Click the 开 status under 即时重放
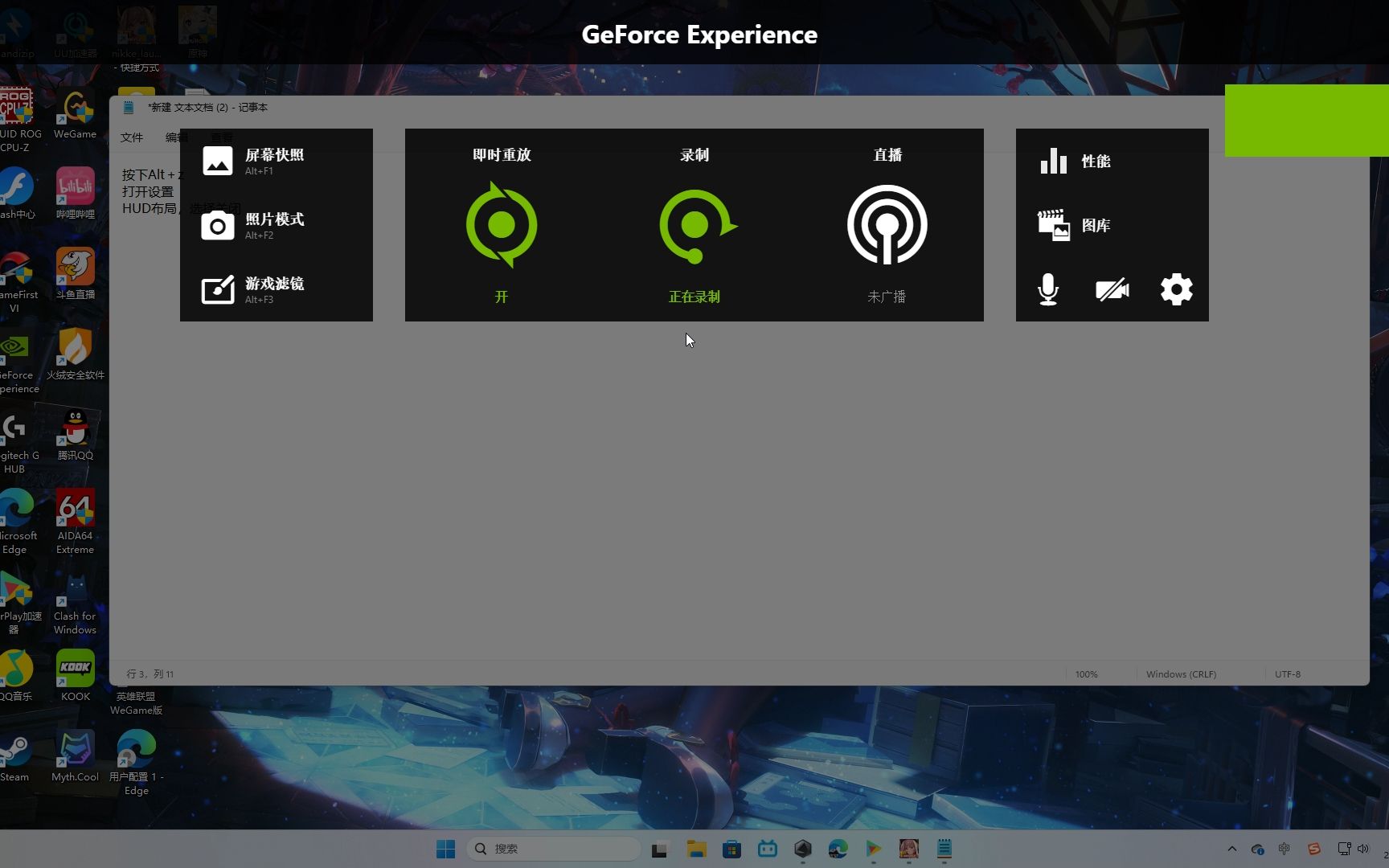Screen dimensions: 1389x868 (x=502, y=297)
